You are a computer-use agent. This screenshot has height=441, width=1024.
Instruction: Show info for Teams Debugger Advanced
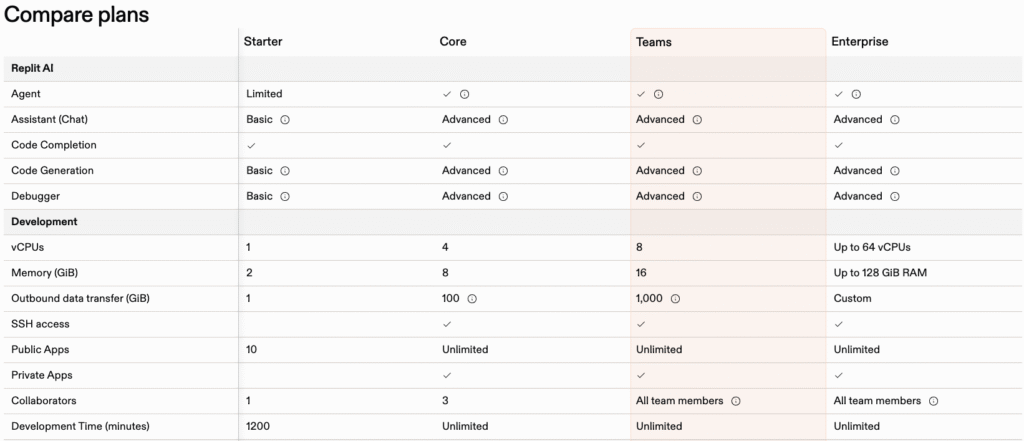(x=697, y=196)
